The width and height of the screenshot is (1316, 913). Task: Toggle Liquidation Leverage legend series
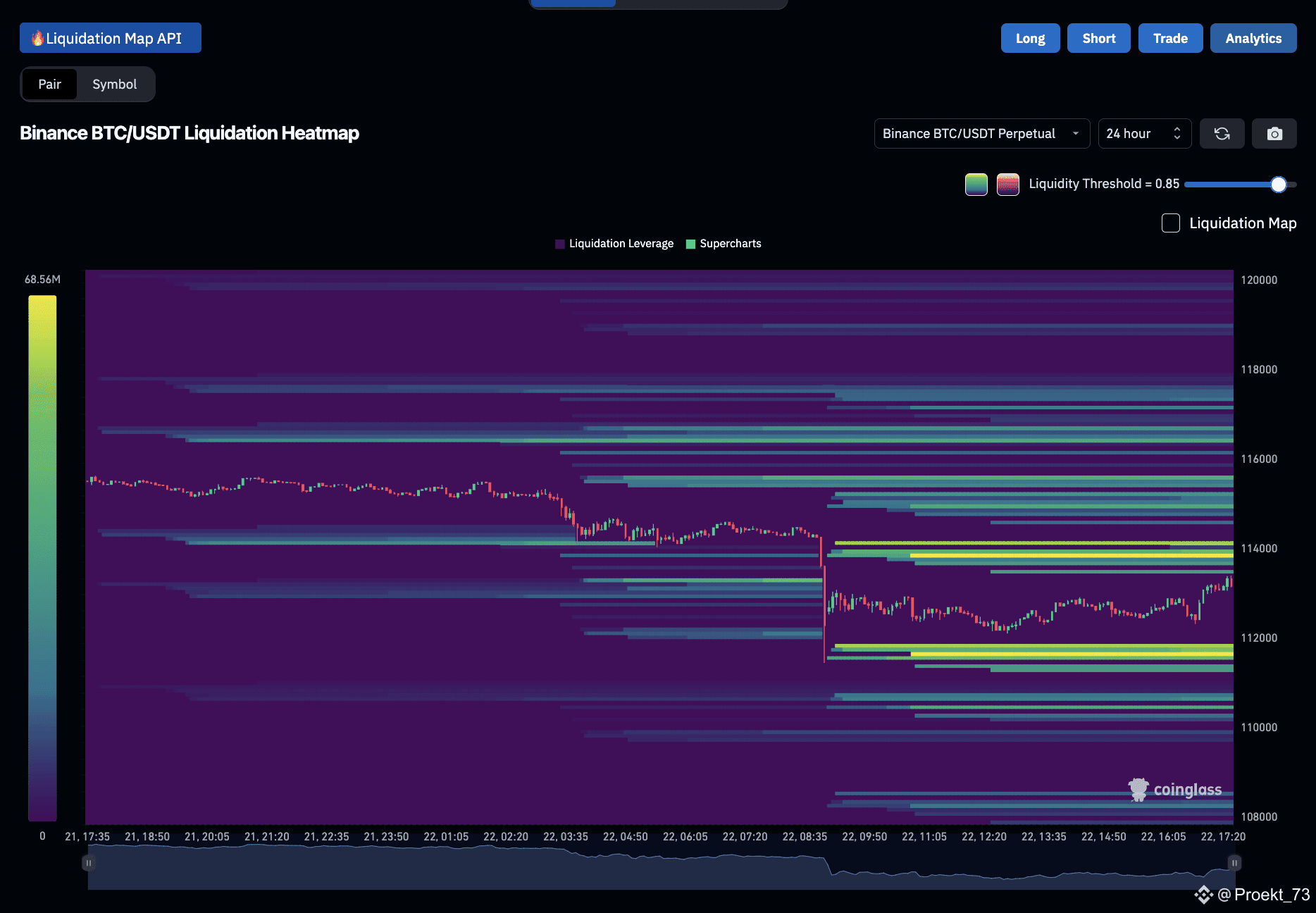click(x=614, y=244)
